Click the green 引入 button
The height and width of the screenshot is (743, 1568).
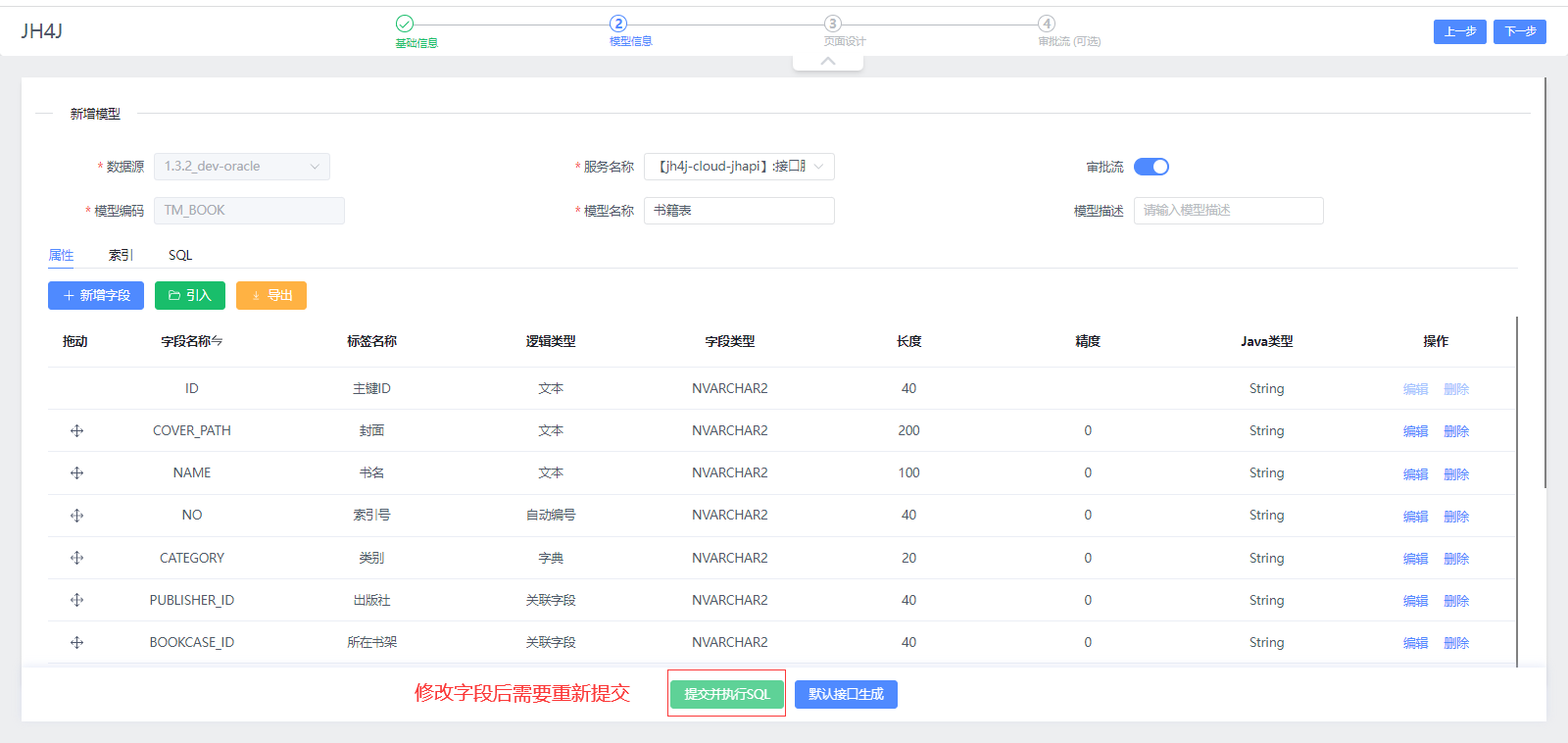click(x=190, y=295)
